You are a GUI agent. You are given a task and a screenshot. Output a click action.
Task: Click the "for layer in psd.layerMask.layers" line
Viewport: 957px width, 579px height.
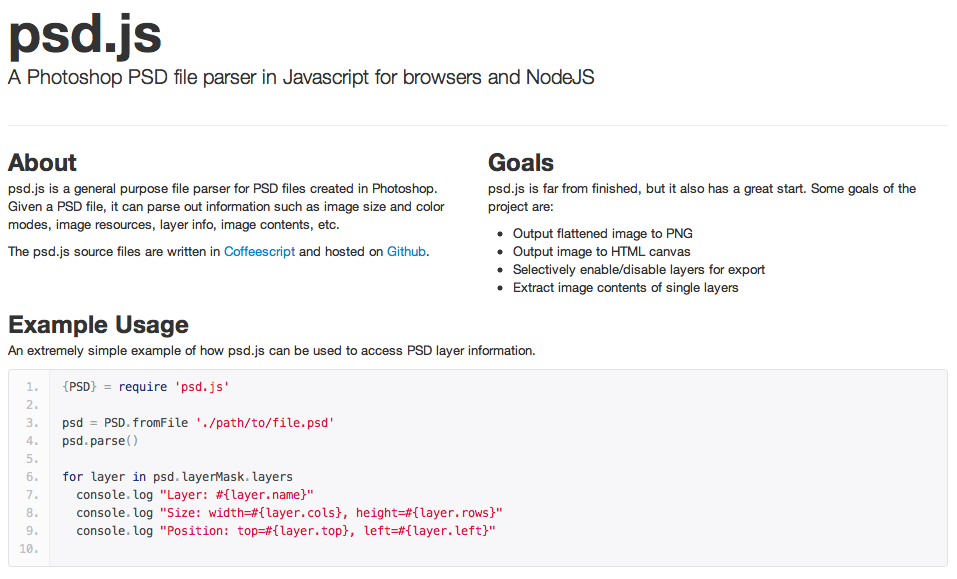pos(177,477)
